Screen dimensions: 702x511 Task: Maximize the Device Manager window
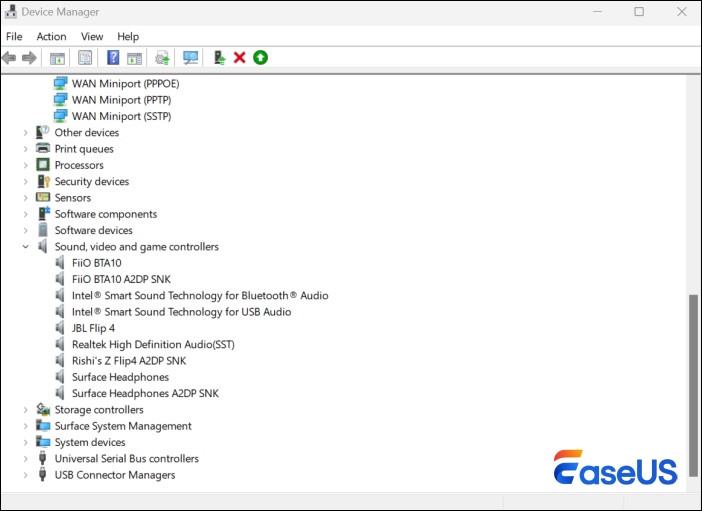[x=639, y=12]
